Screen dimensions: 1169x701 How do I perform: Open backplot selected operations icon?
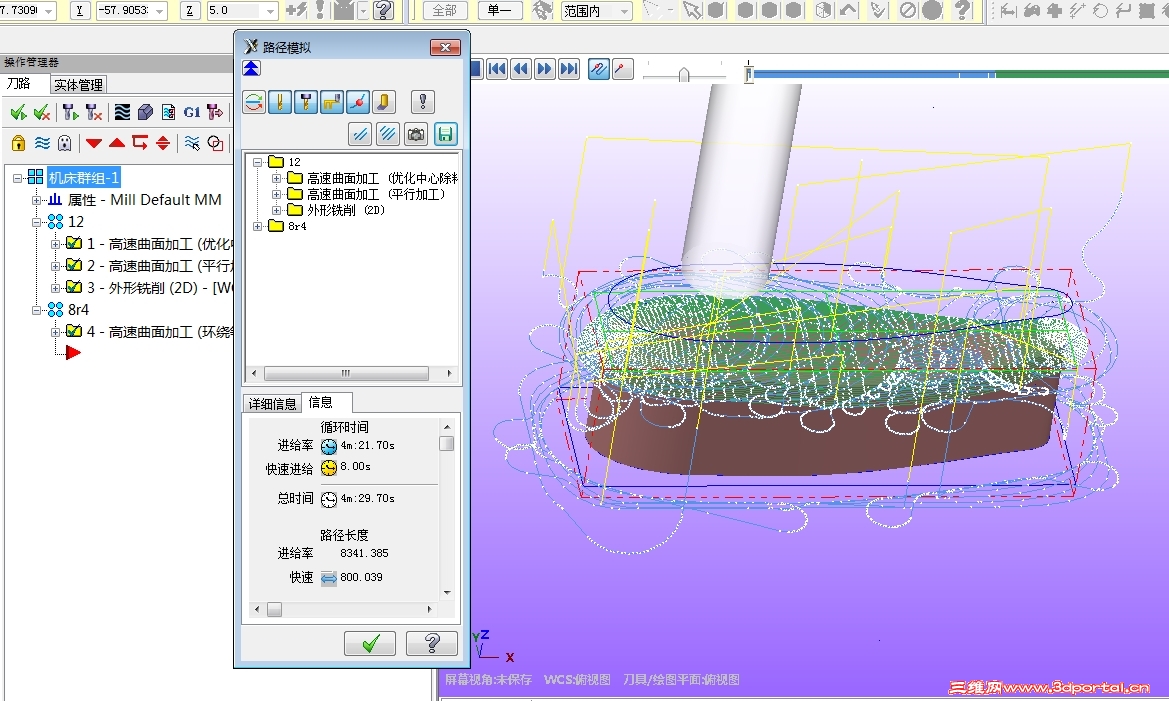tap(122, 113)
